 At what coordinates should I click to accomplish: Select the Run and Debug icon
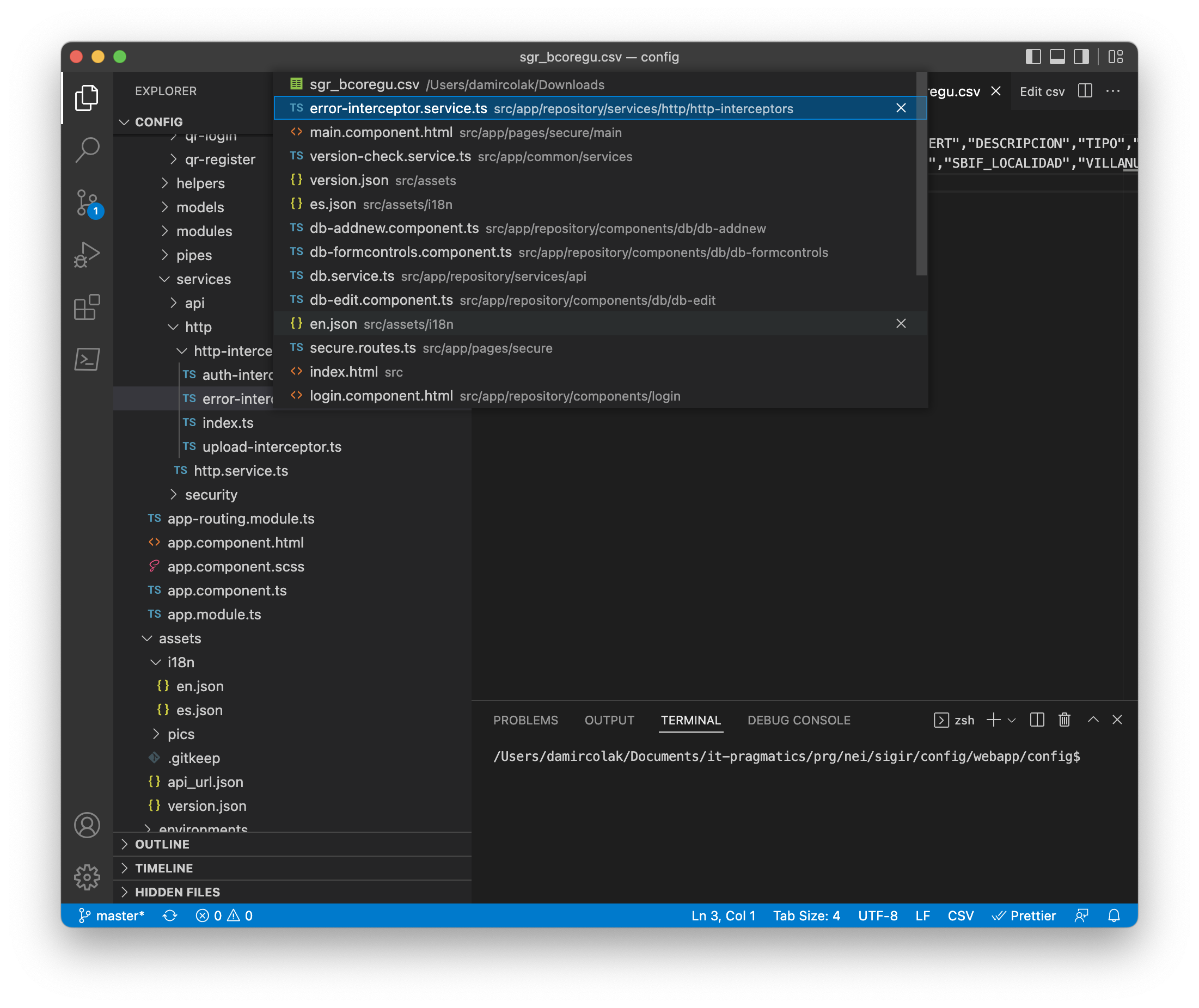pos(87,253)
